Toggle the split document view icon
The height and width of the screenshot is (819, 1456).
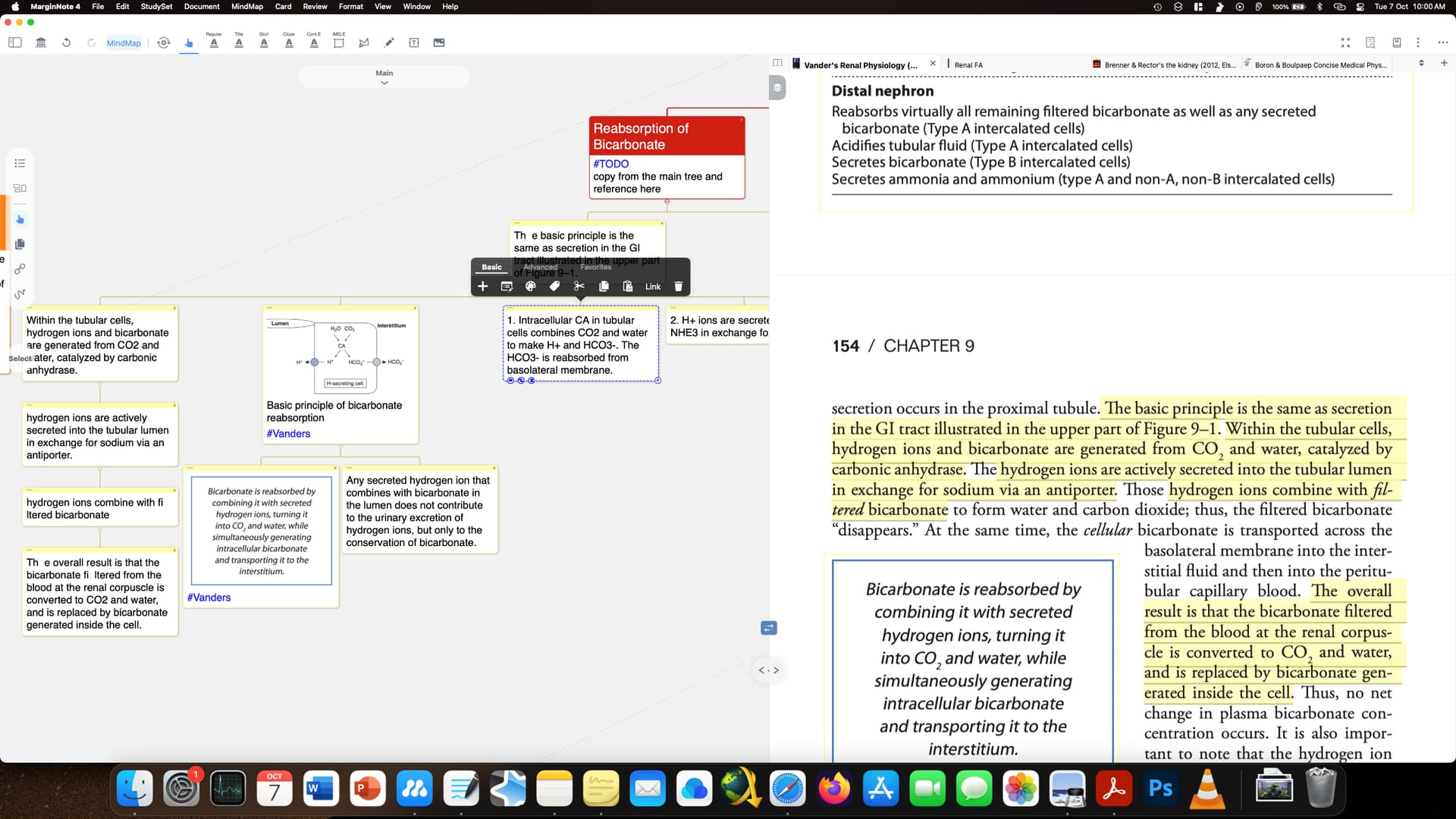click(x=777, y=63)
